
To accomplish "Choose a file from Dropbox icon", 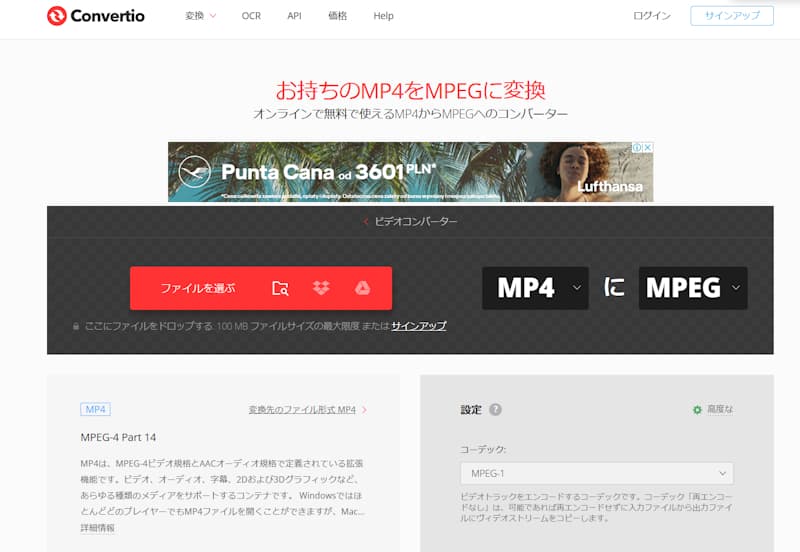I will pyautogui.click(x=321, y=288).
